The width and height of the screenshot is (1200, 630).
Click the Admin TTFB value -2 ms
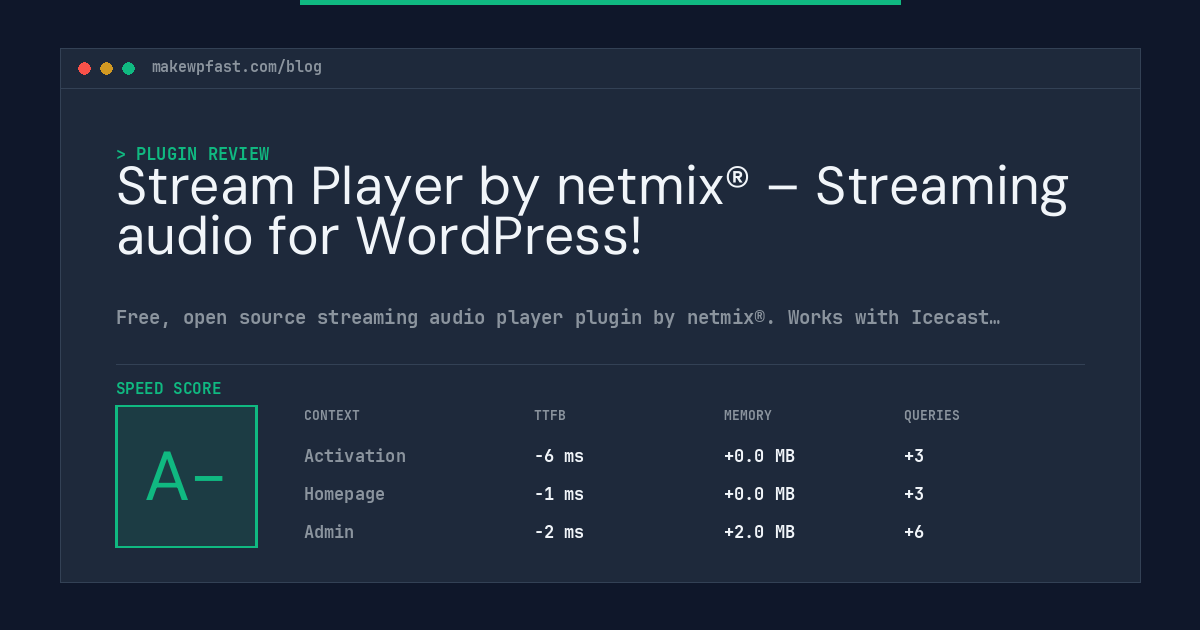coord(559,532)
